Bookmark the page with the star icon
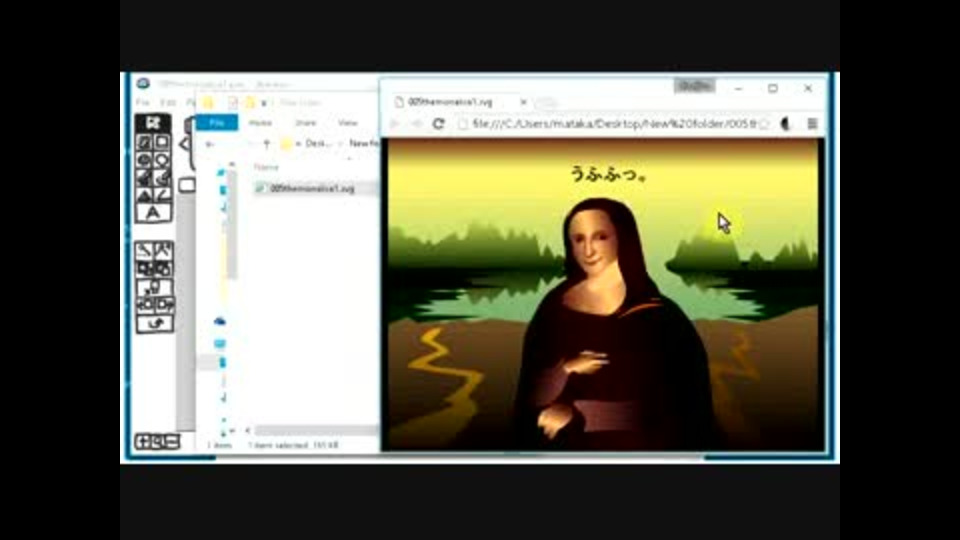Image resolution: width=960 pixels, height=540 pixels. click(x=764, y=124)
